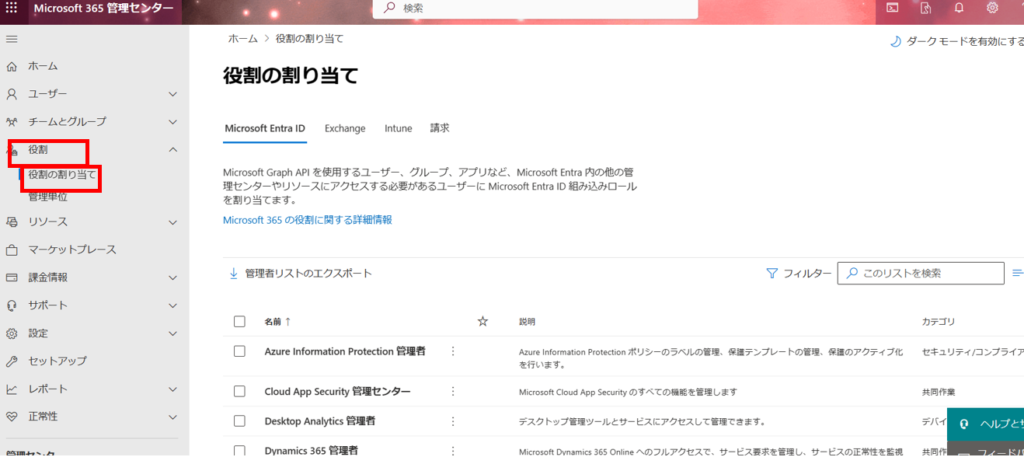Image resolution: width=1024 pixels, height=464 pixels.
Task: Open 管理単位 in the sidebar
Action: [x=47, y=197]
